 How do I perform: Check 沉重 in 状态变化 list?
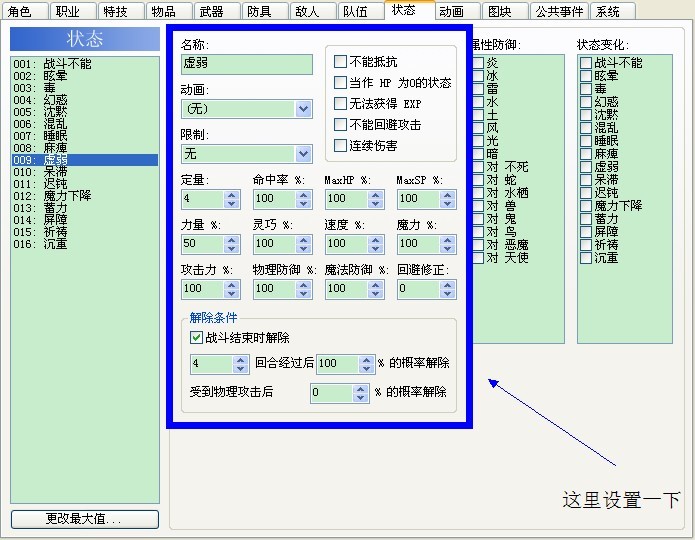586,258
